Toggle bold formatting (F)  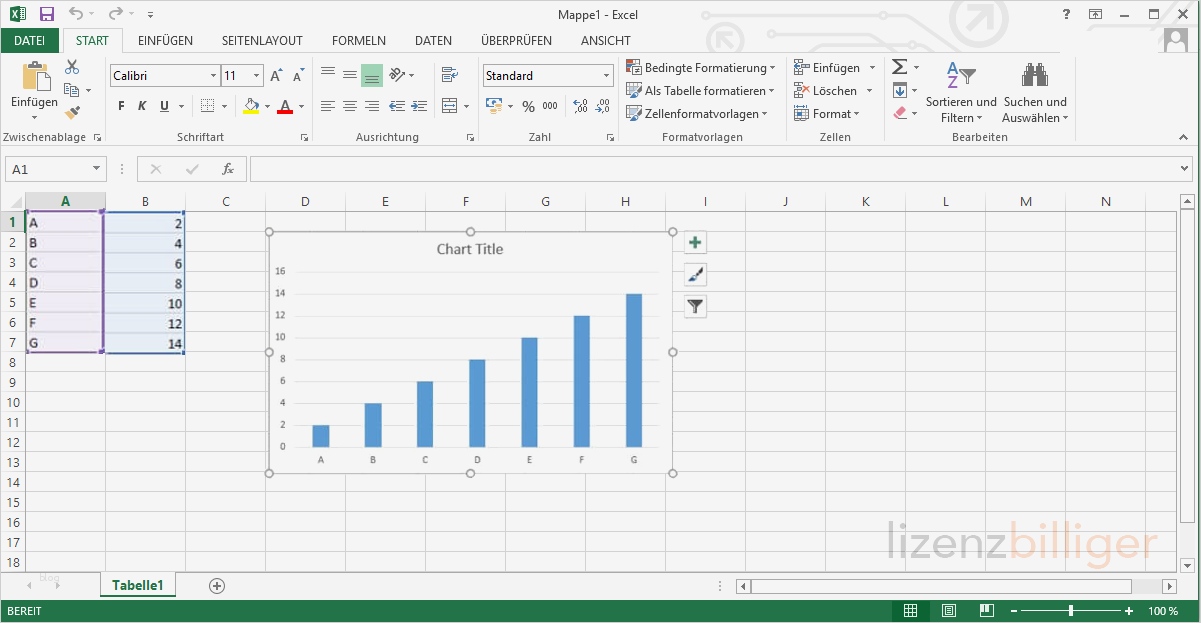121,106
